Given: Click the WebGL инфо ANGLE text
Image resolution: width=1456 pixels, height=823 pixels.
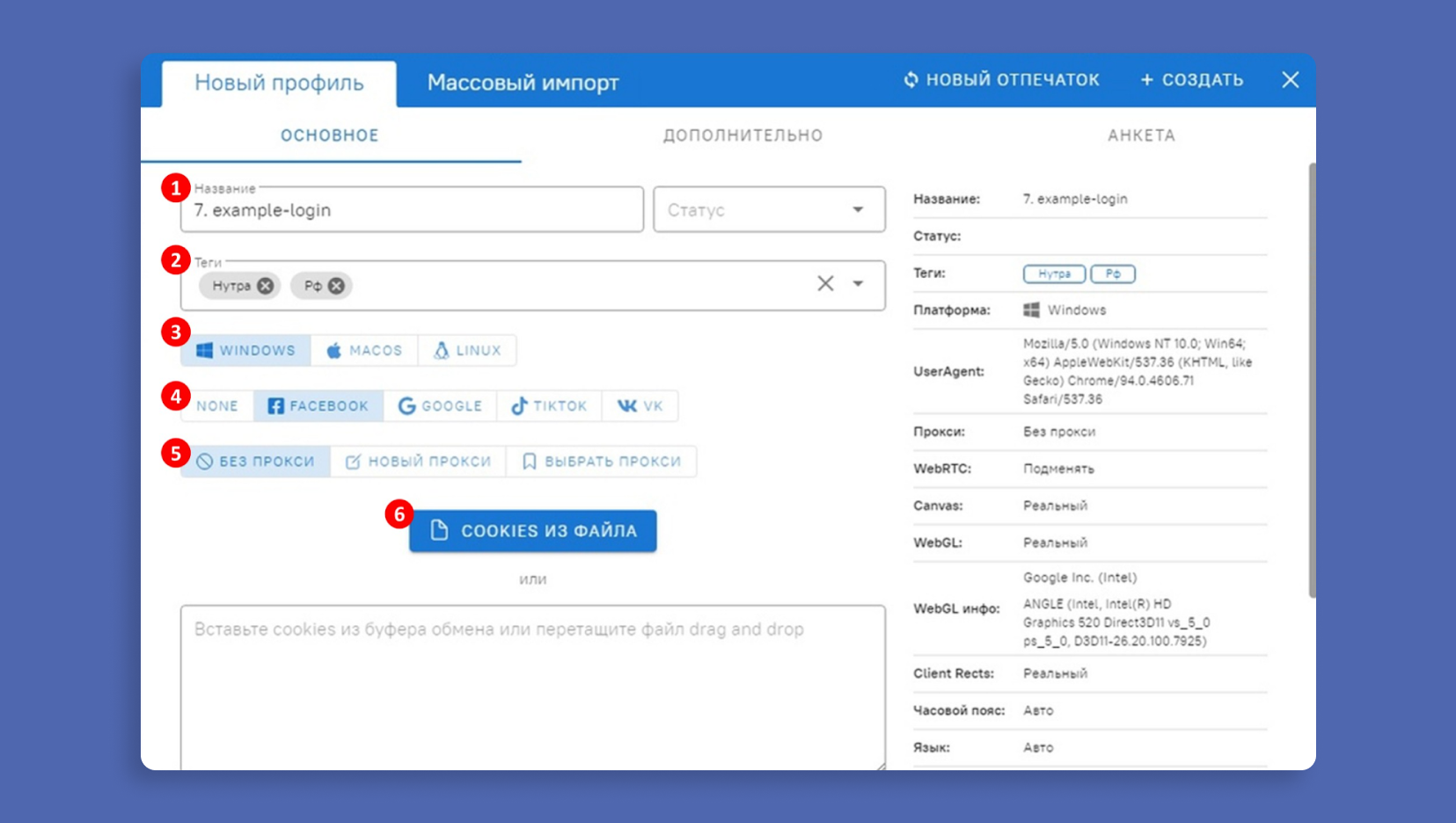Looking at the screenshot, I should coord(1116,623).
